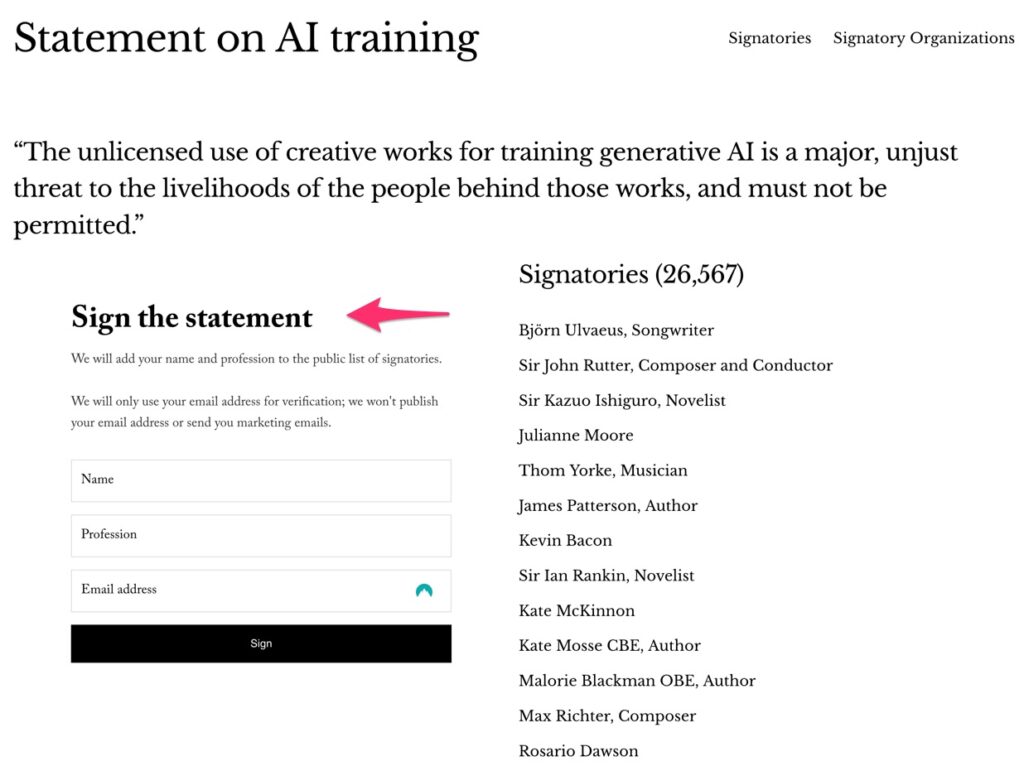Click Sir Kazuo Ishiguro, Novelist
The image size is (1024, 771).
pos(622,400)
